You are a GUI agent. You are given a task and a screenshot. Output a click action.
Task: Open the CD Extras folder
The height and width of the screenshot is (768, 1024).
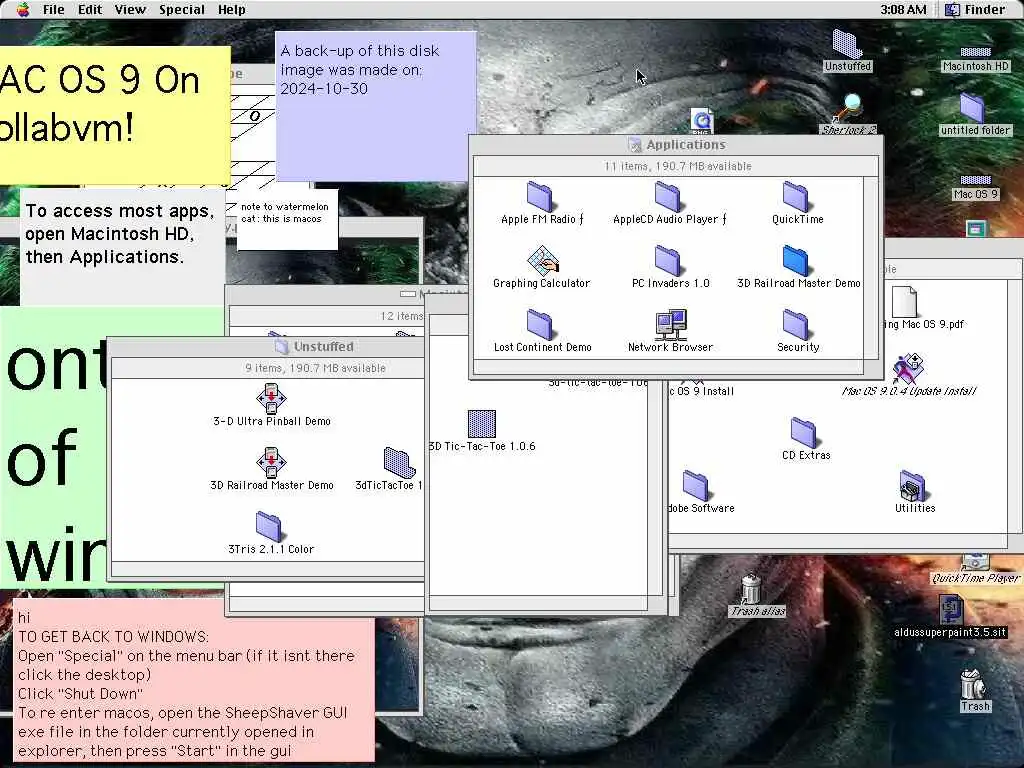click(803, 433)
